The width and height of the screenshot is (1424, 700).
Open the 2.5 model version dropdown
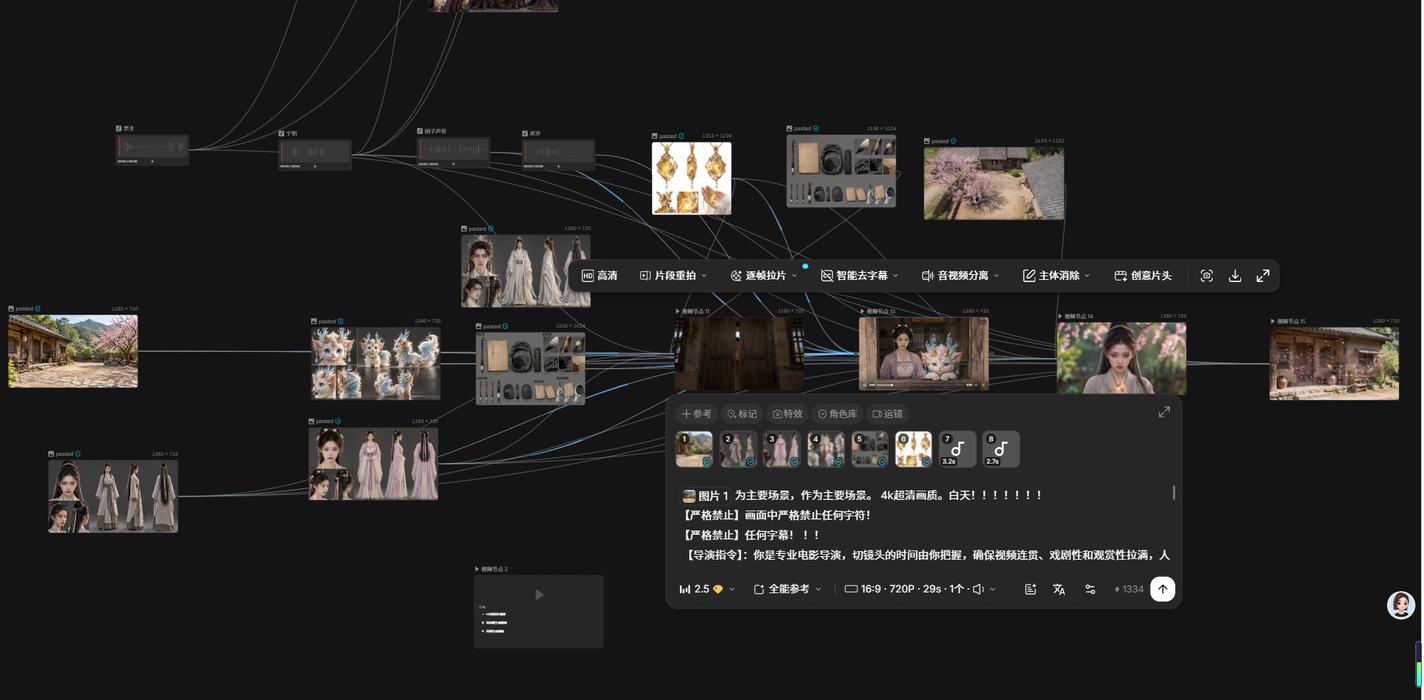(x=707, y=590)
